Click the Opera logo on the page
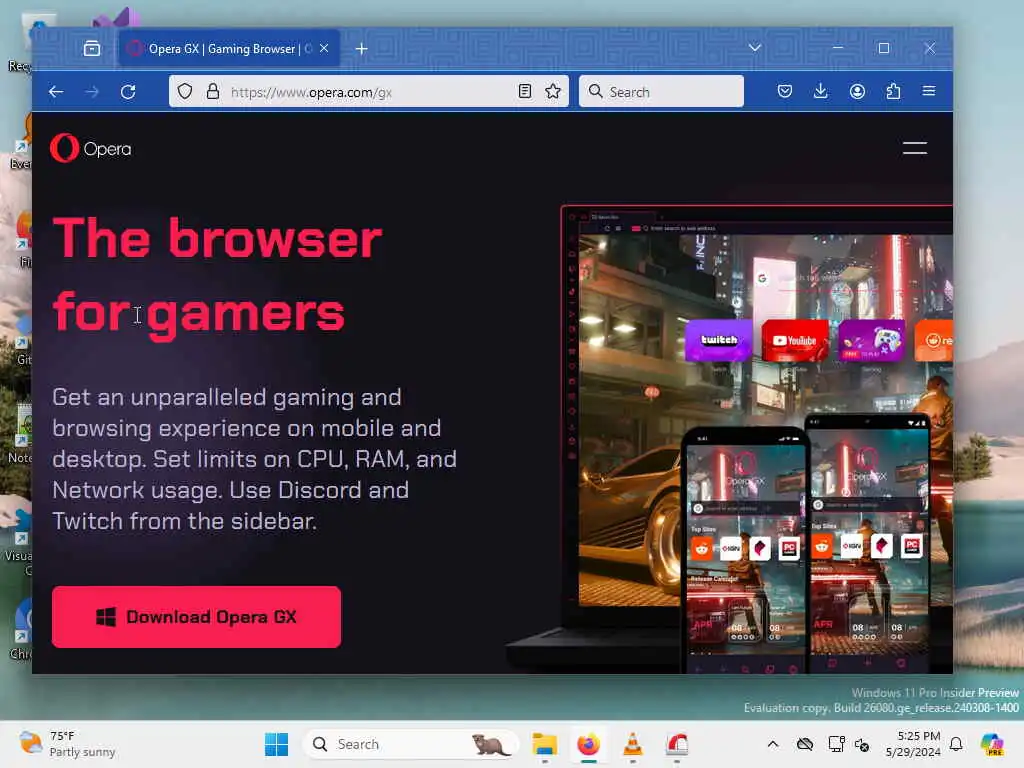The image size is (1024, 768). [91, 148]
